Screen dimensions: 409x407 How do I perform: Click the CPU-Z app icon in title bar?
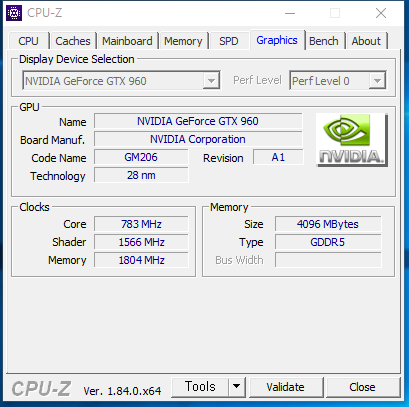(x=14, y=13)
